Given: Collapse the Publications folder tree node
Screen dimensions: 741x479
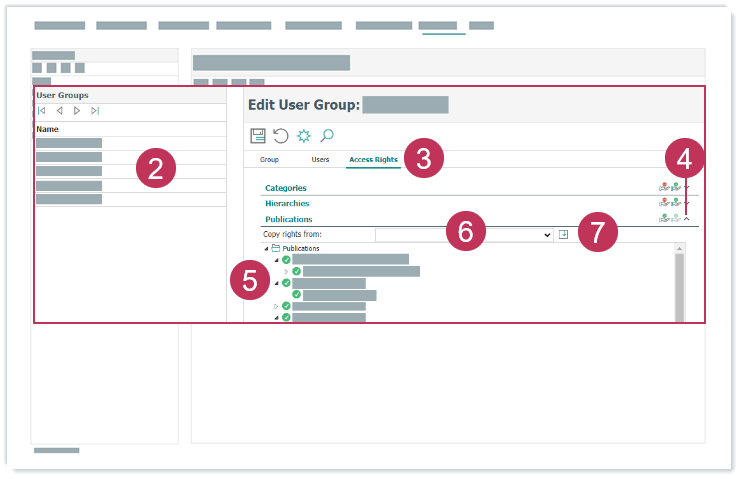Looking at the screenshot, I should tap(266, 248).
